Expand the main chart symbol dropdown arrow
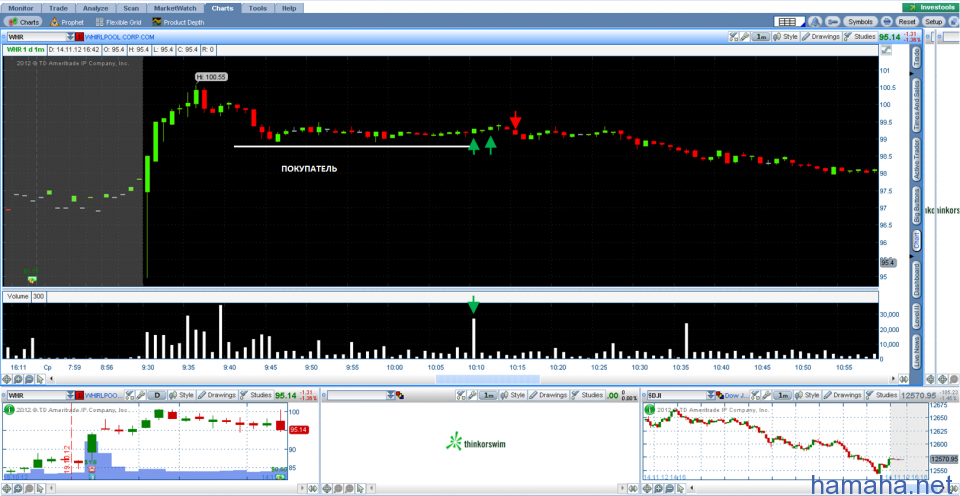This screenshot has width=960, height=496. tap(69, 37)
